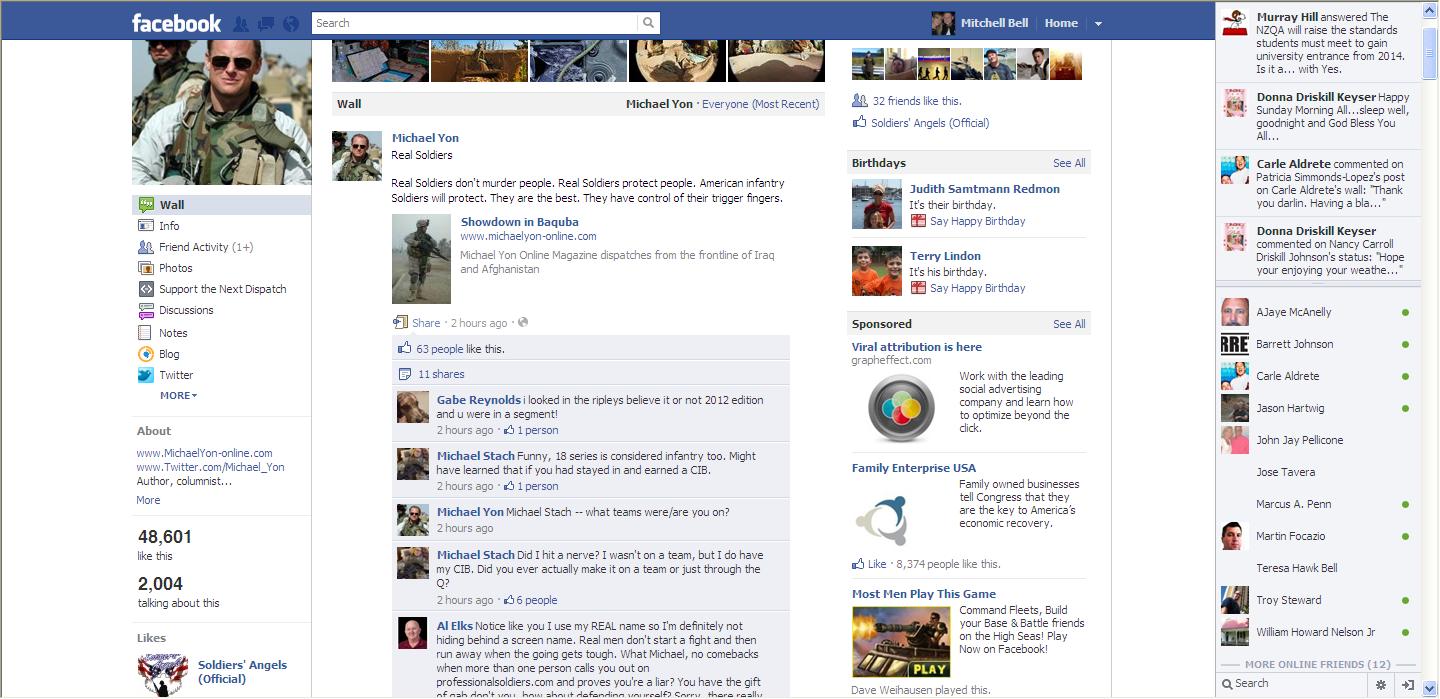Expand MORE ONLINE FRIENDS (12) list
Screen dimensions: 1440x699
(x=1318, y=665)
